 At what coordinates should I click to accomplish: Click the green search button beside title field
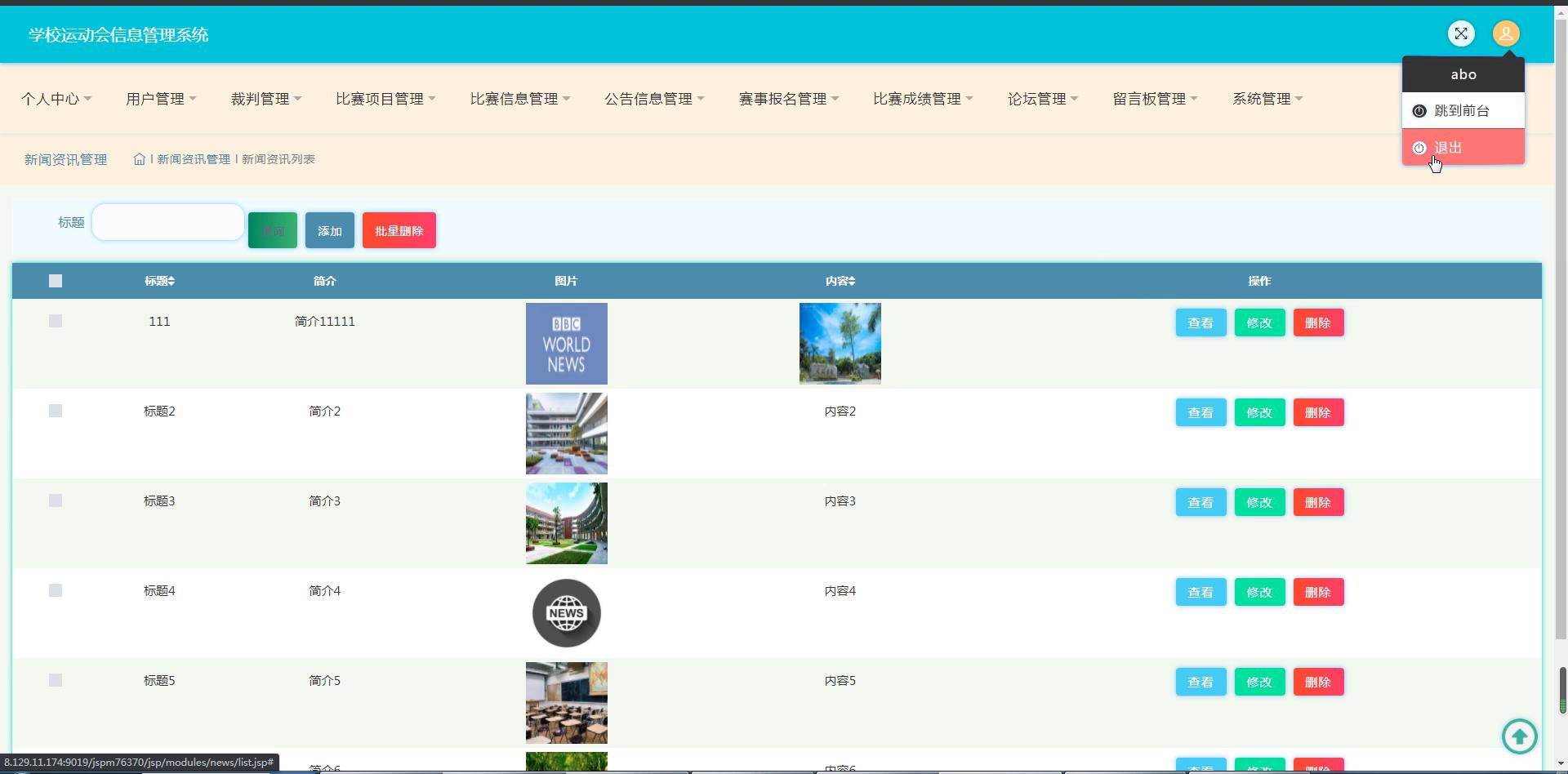point(273,230)
